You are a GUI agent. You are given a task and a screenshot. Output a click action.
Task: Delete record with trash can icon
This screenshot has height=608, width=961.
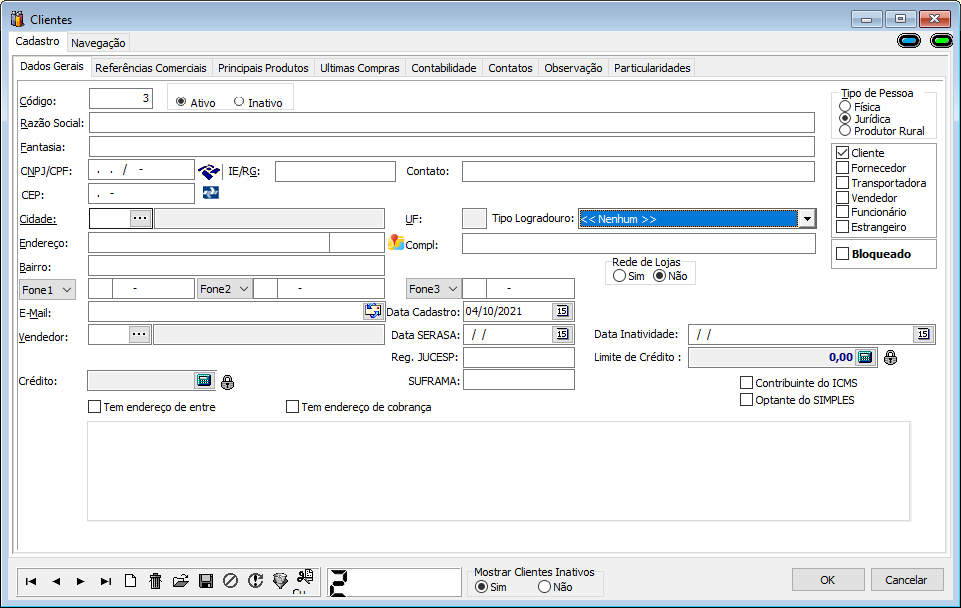pos(156,580)
